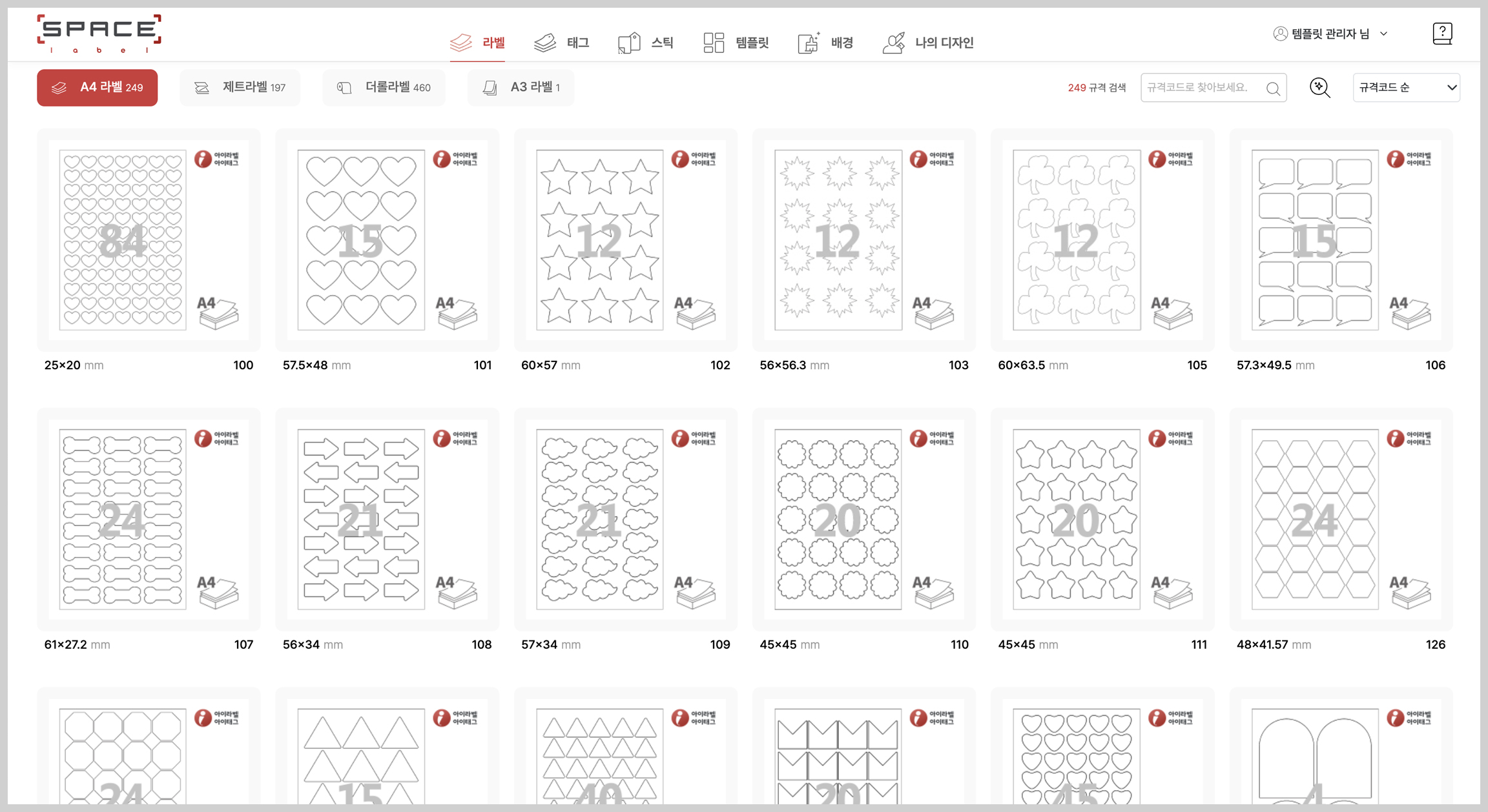Click the 56×56.3 mm size label
This screenshot has height=812, width=1488.
click(x=794, y=365)
